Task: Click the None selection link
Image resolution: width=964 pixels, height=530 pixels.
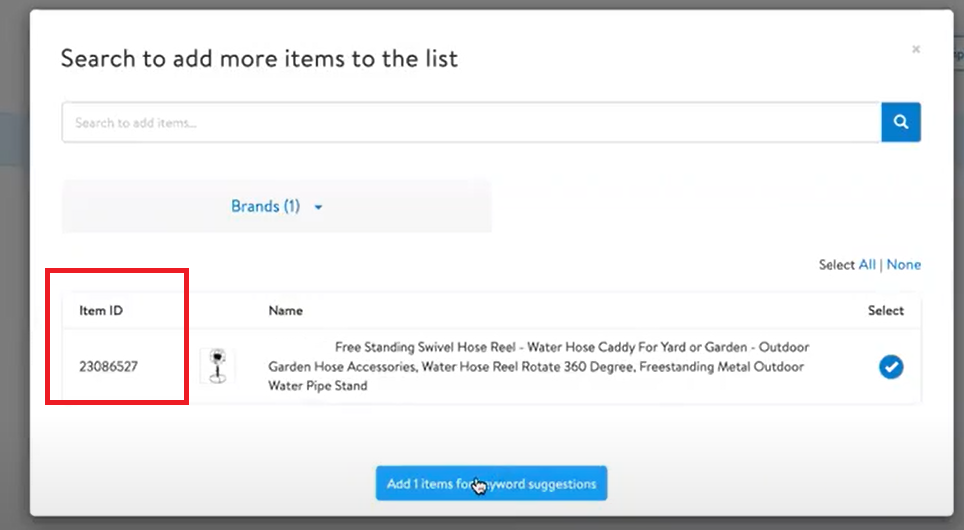Action: point(903,265)
